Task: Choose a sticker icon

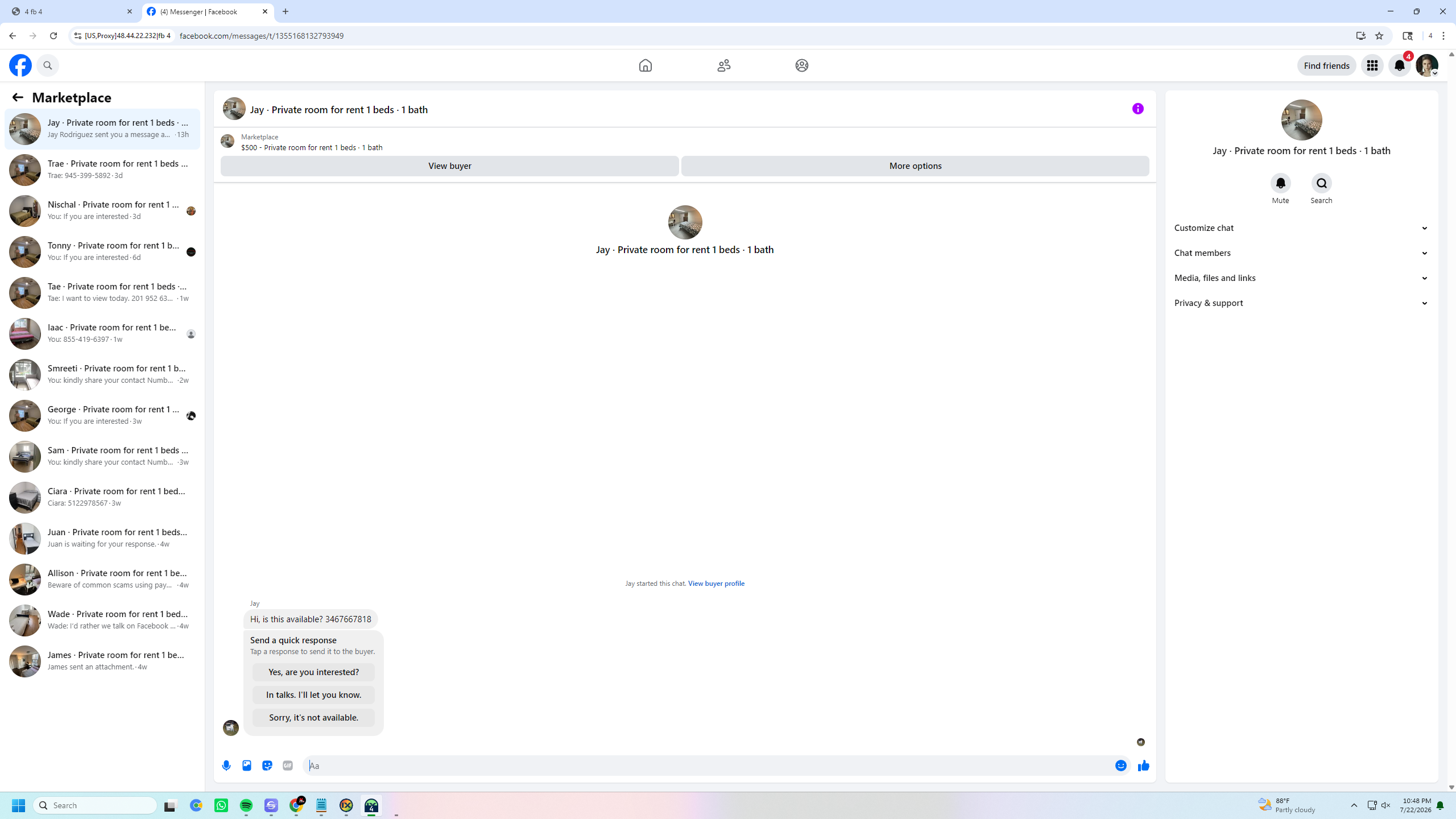Action: click(x=267, y=766)
